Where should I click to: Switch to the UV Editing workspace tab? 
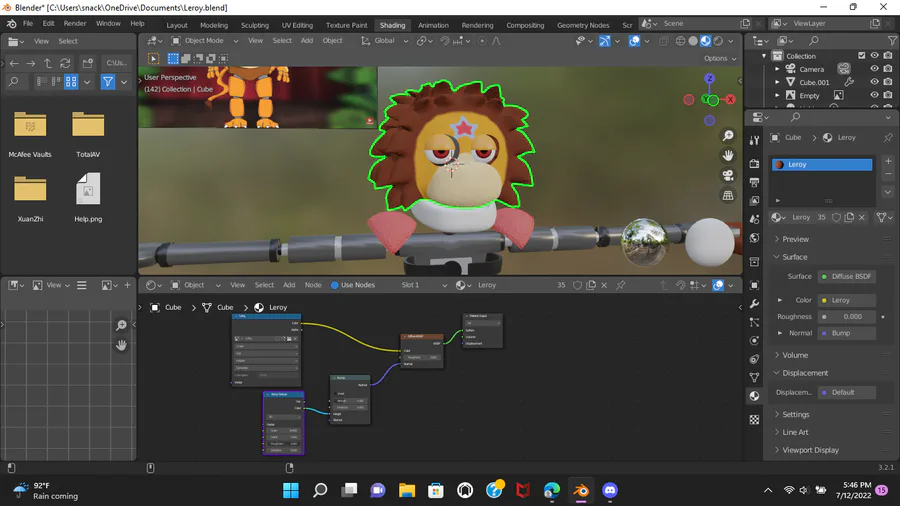[297, 25]
